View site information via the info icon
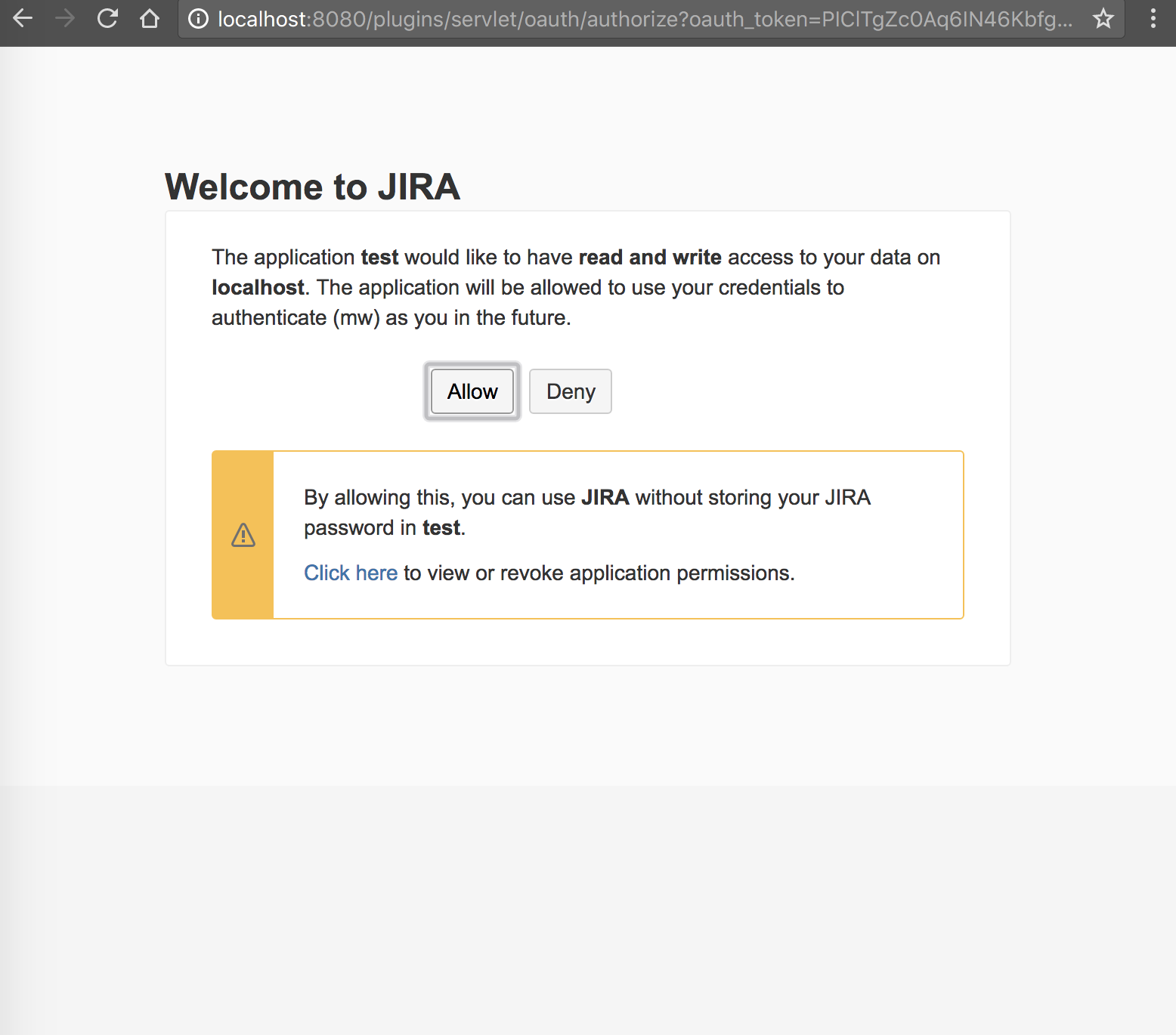 (197, 19)
